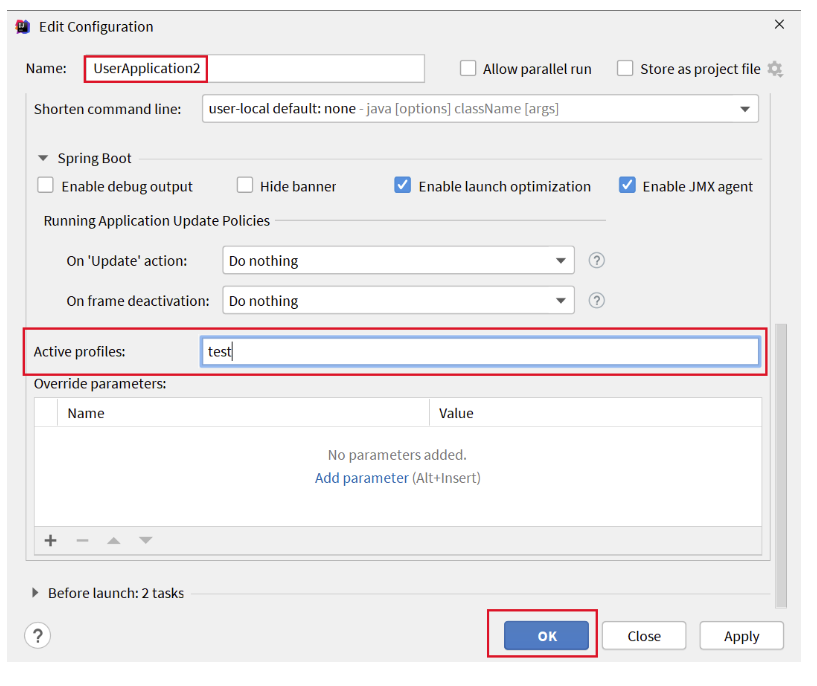
Task: Toggle Hide banner checkbox
Action: tap(245, 185)
